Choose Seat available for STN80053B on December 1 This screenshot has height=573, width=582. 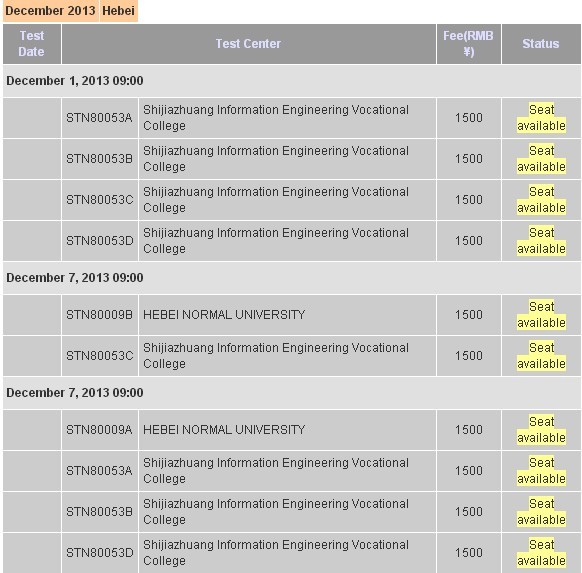click(541, 159)
